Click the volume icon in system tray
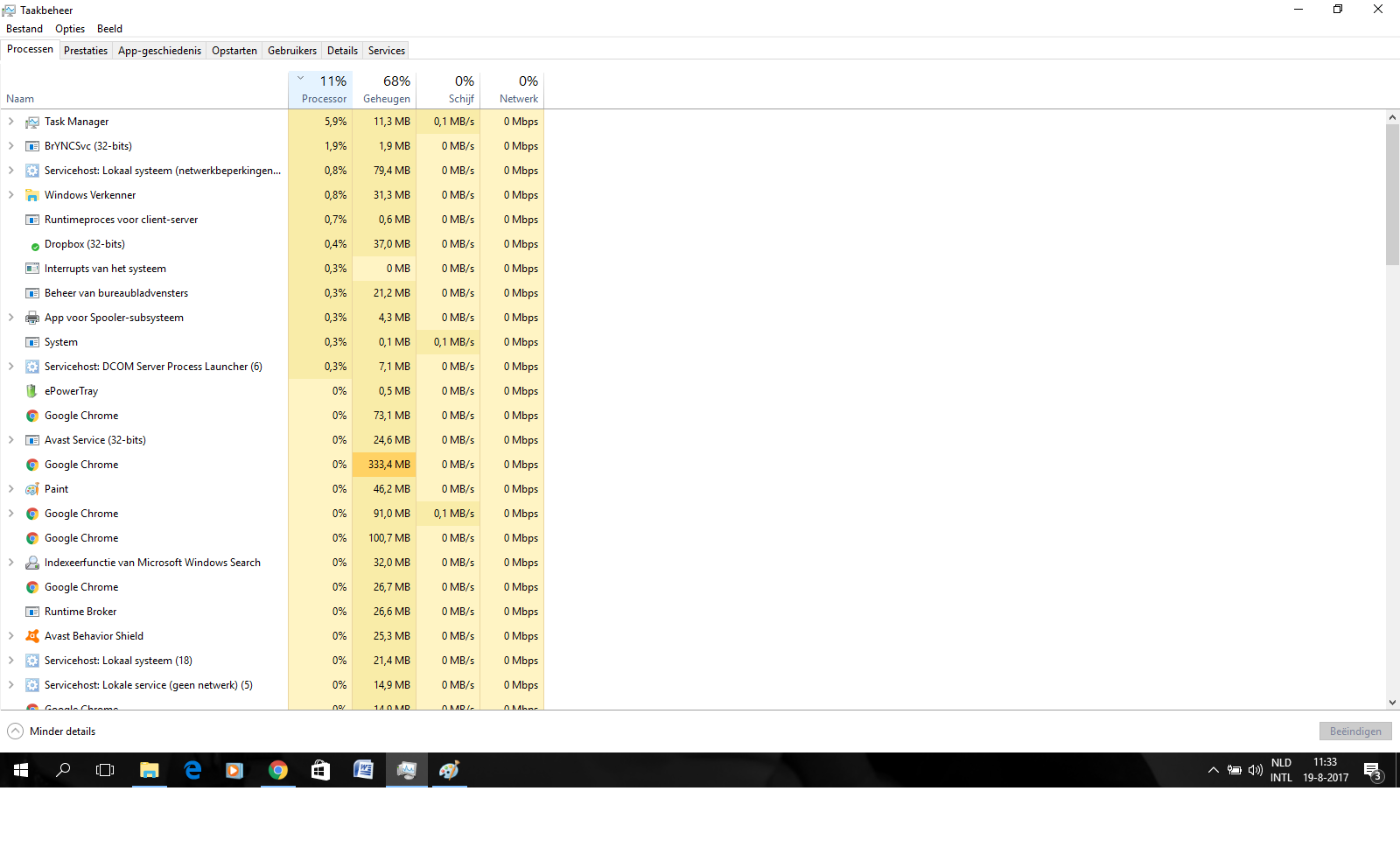Screen dimensions: 1400x868 pyautogui.click(x=1256, y=770)
